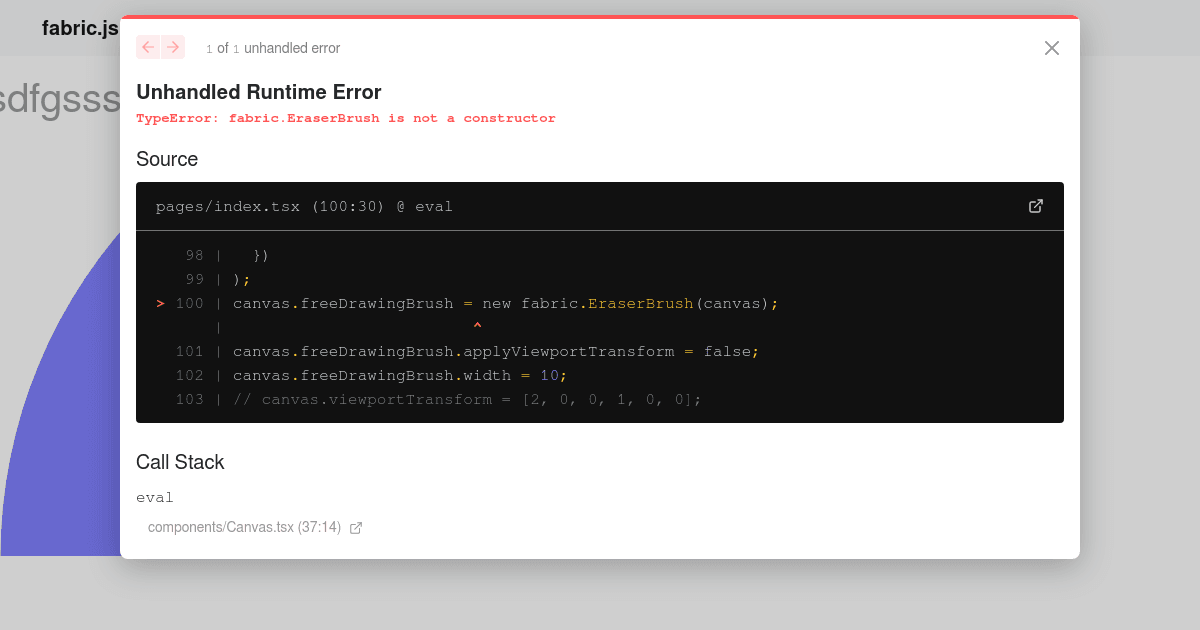Click the eval call stack entry
1200x630 pixels.
155,497
